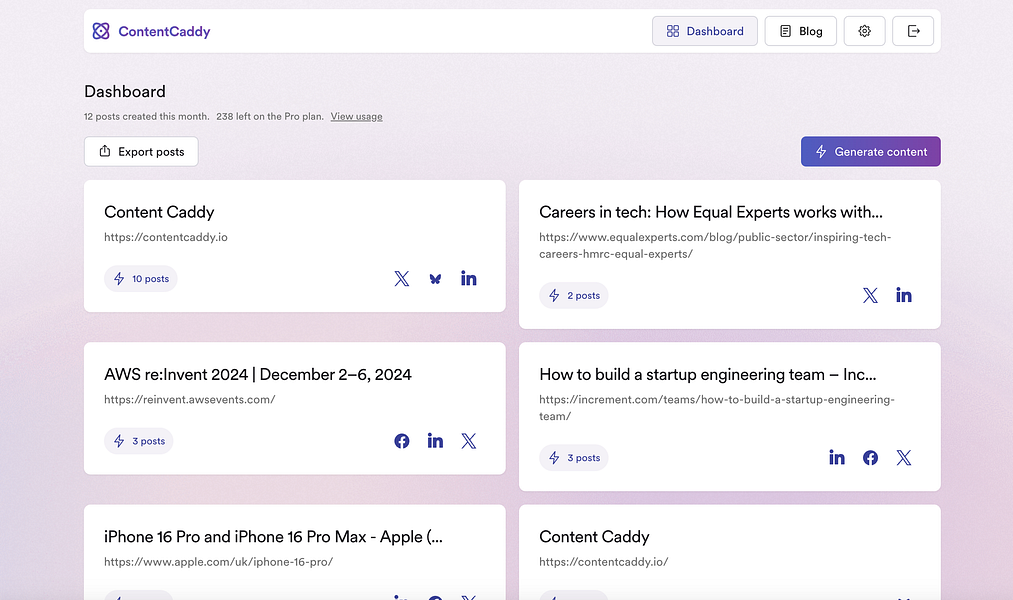Open the ContentCaddy logo icon
This screenshot has width=1013, height=600.
pos(101,31)
